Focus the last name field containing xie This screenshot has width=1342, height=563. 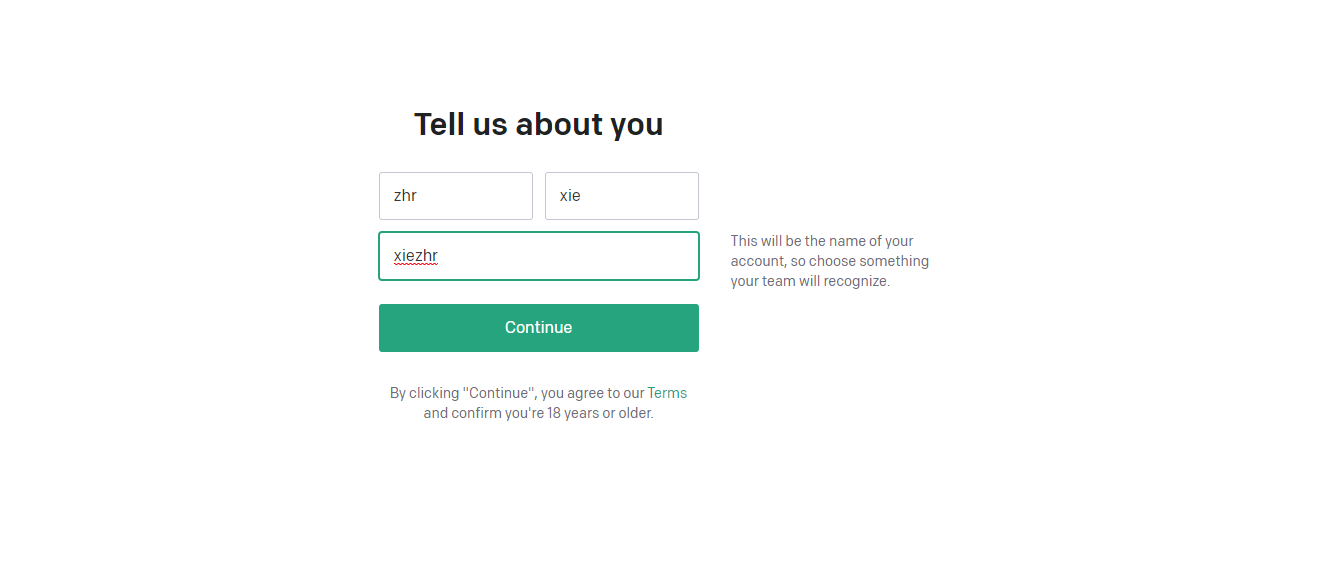click(x=622, y=196)
